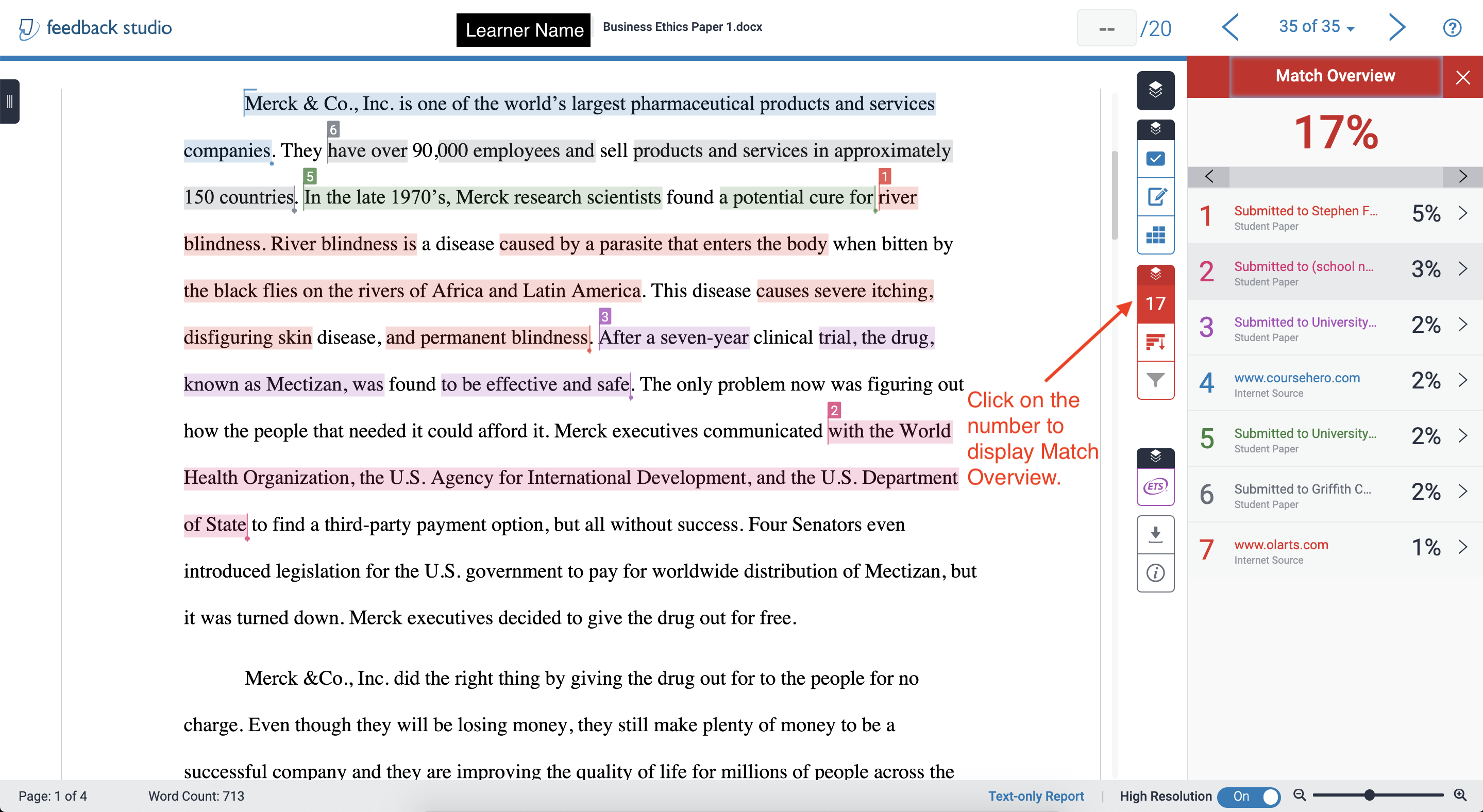Viewport: 1483px width, 812px height.
Task: Click Business Ethics Paper 1.docx title
Action: (682, 27)
